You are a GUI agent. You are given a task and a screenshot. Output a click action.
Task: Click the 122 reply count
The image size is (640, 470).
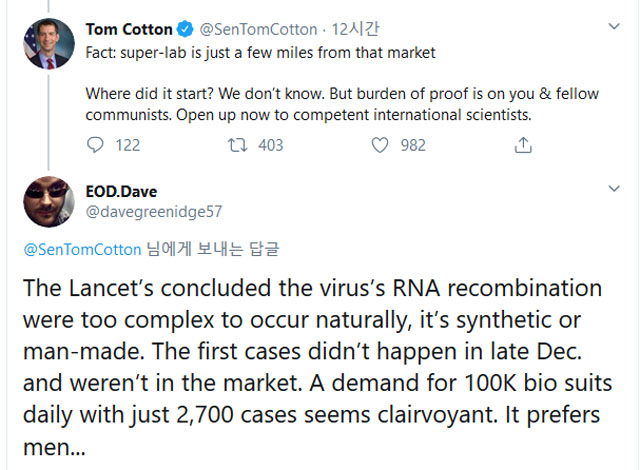128,145
